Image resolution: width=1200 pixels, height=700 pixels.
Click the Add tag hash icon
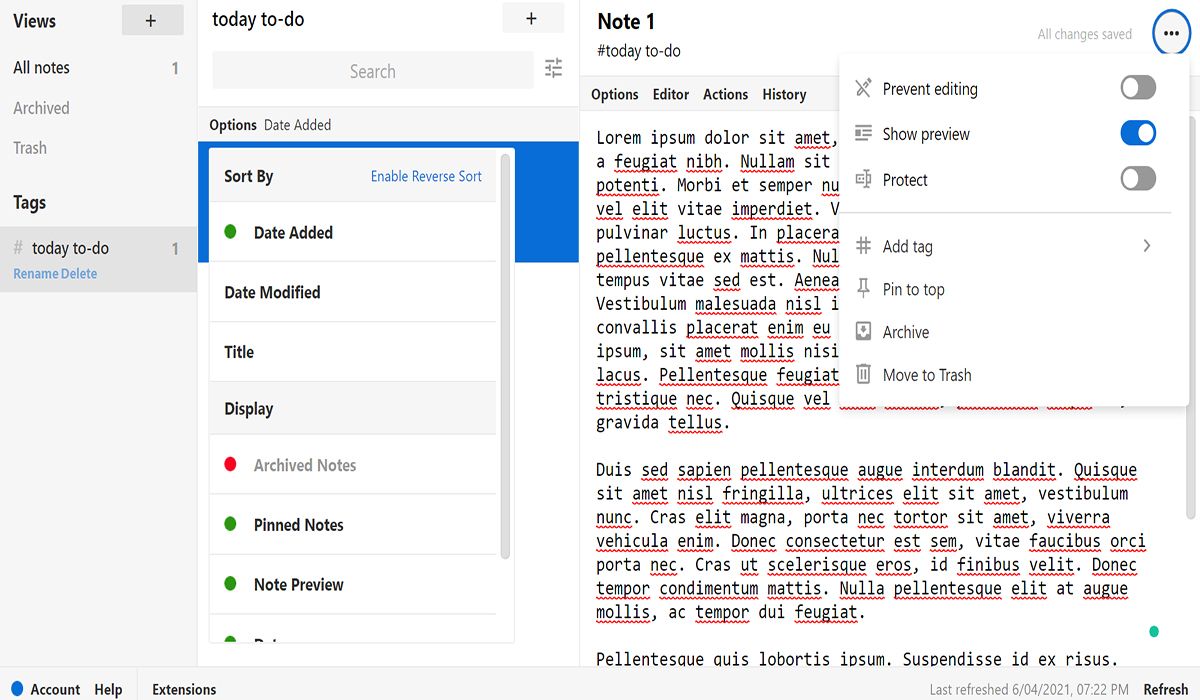863,246
